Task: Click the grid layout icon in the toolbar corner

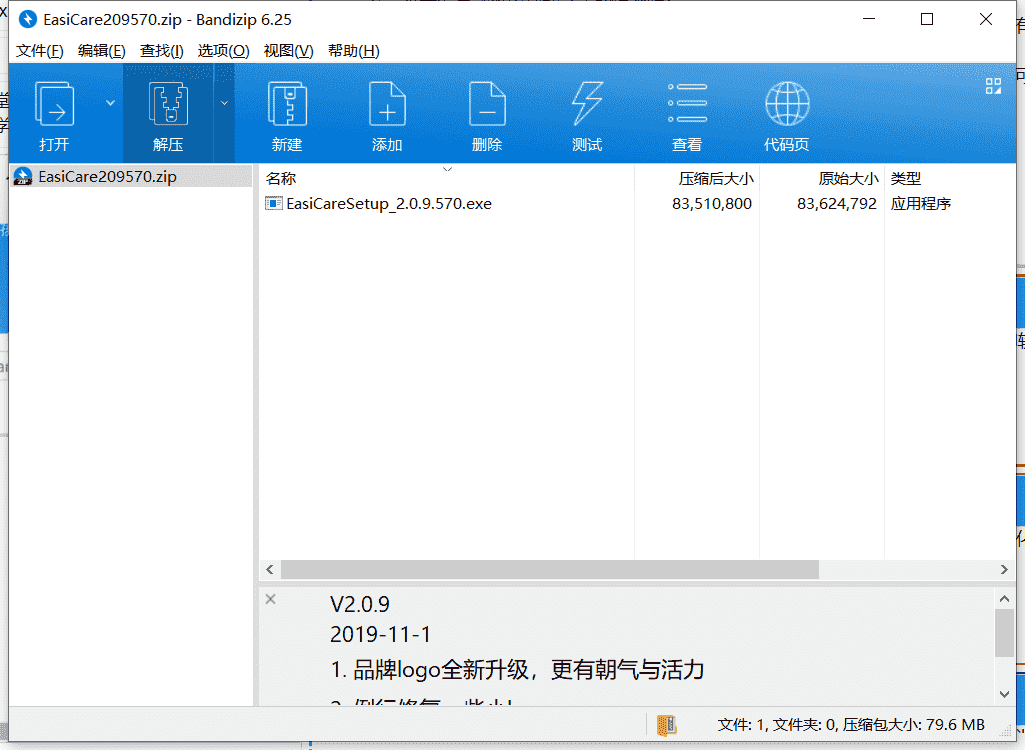Action: (993, 86)
